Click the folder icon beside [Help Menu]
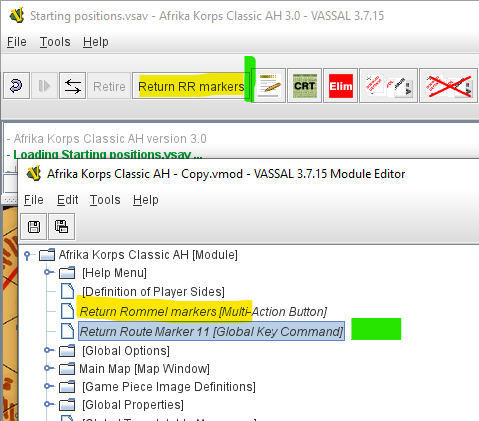 [x=67, y=273]
